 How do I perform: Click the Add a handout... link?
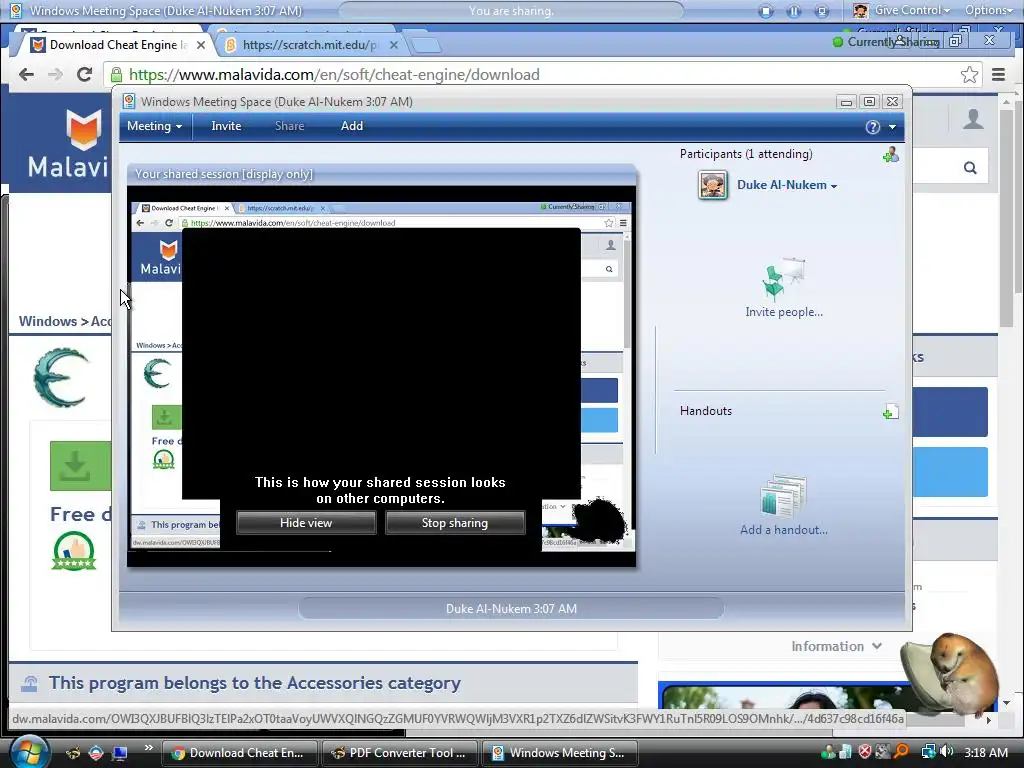(784, 530)
